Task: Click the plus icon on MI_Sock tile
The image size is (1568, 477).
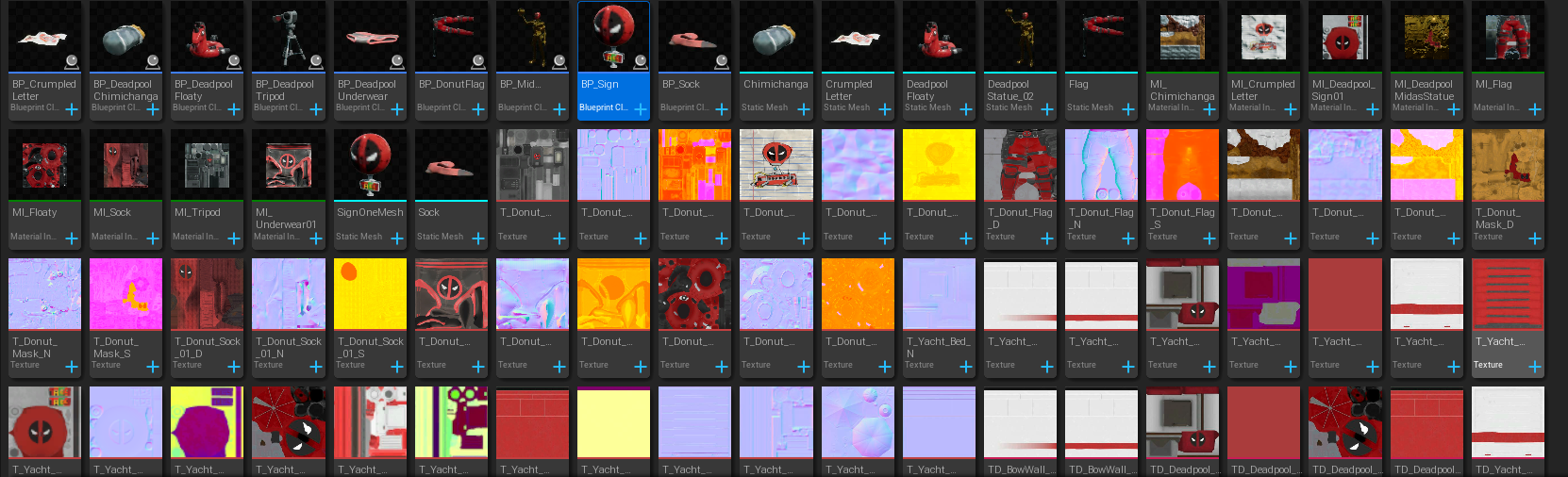Action: coord(153,239)
